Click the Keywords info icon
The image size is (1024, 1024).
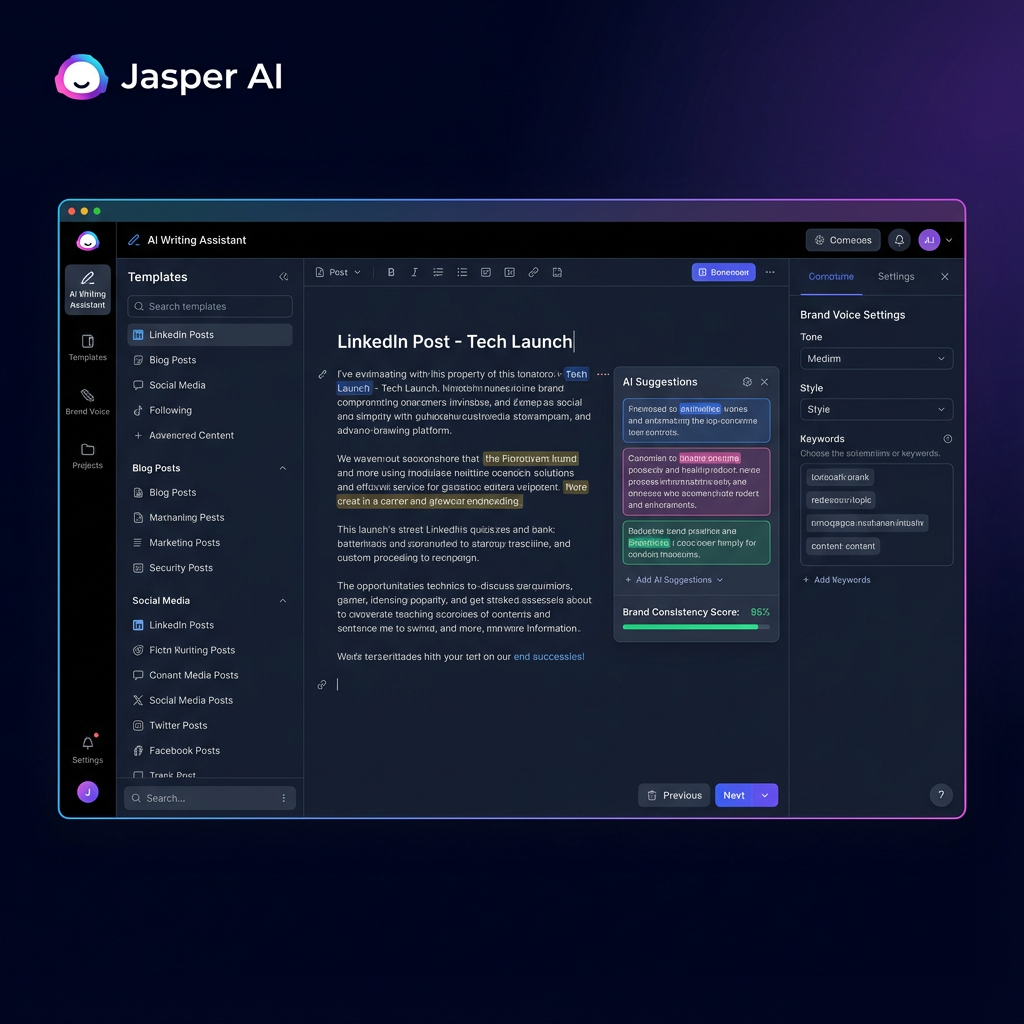pyautogui.click(x=948, y=439)
